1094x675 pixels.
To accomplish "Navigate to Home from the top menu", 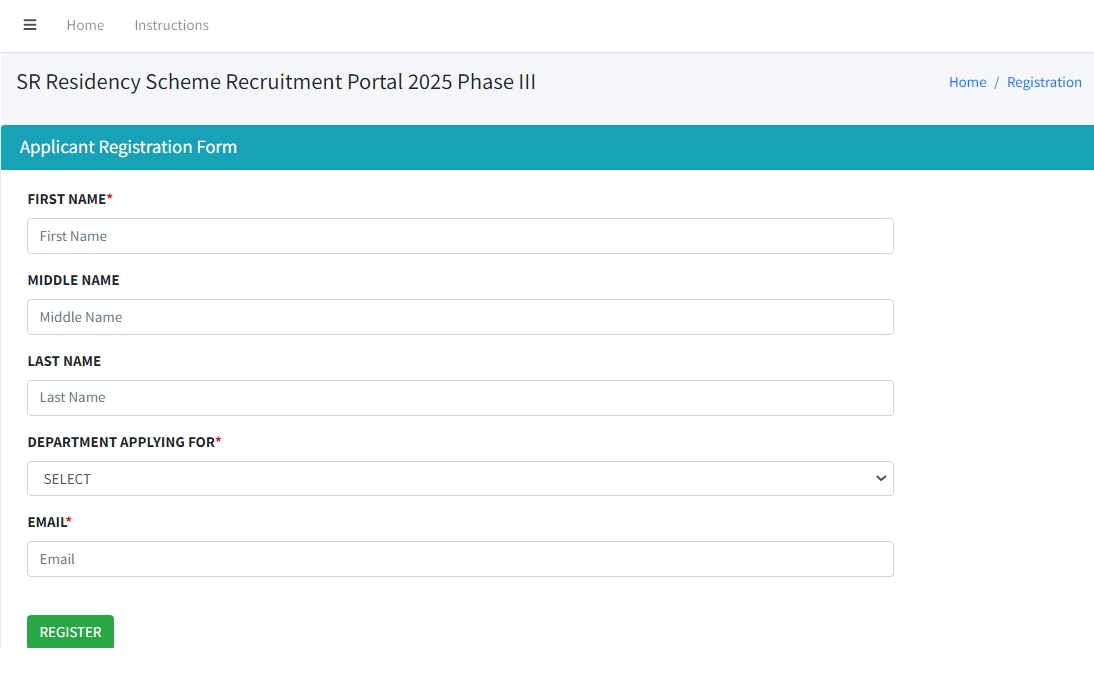I will pyautogui.click(x=85, y=25).
